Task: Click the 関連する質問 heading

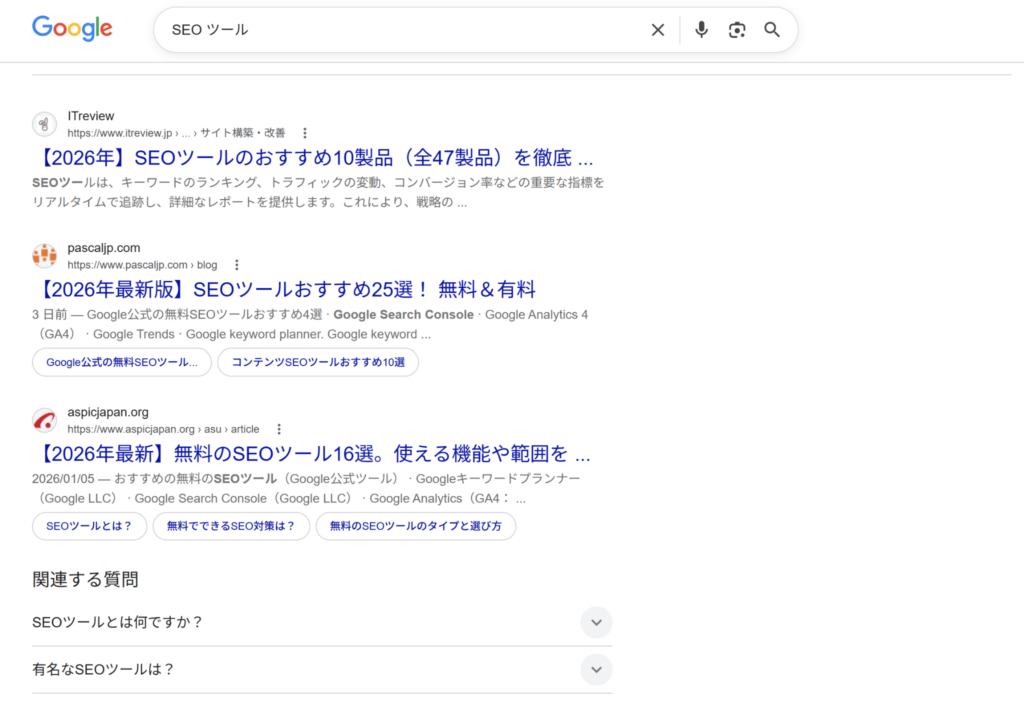Action: pos(85,579)
